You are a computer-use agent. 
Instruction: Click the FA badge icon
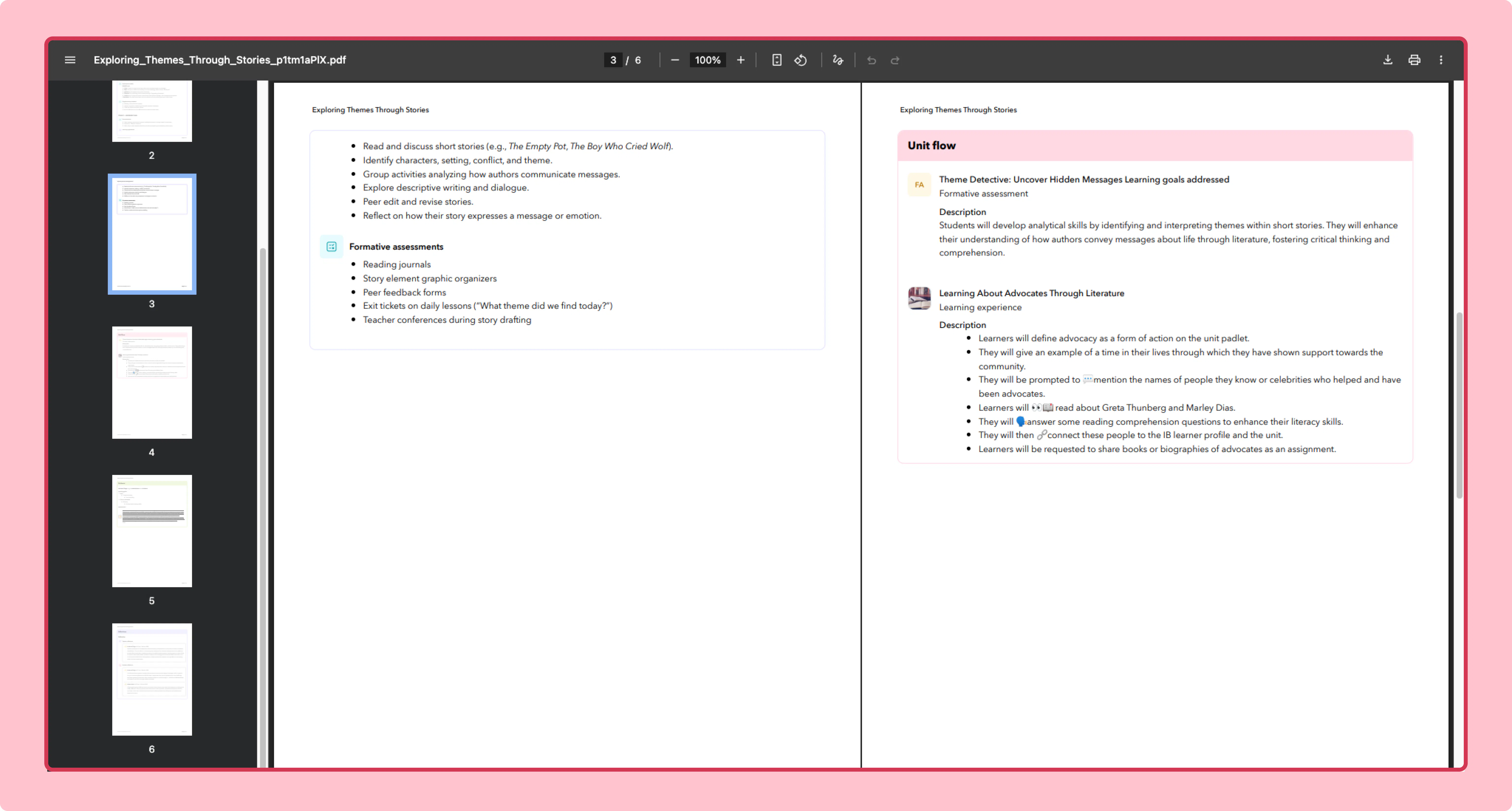919,185
